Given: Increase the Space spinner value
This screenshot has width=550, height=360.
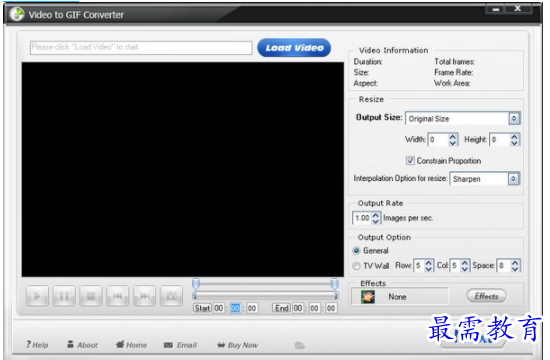Looking at the screenshot, I should tap(515, 262).
